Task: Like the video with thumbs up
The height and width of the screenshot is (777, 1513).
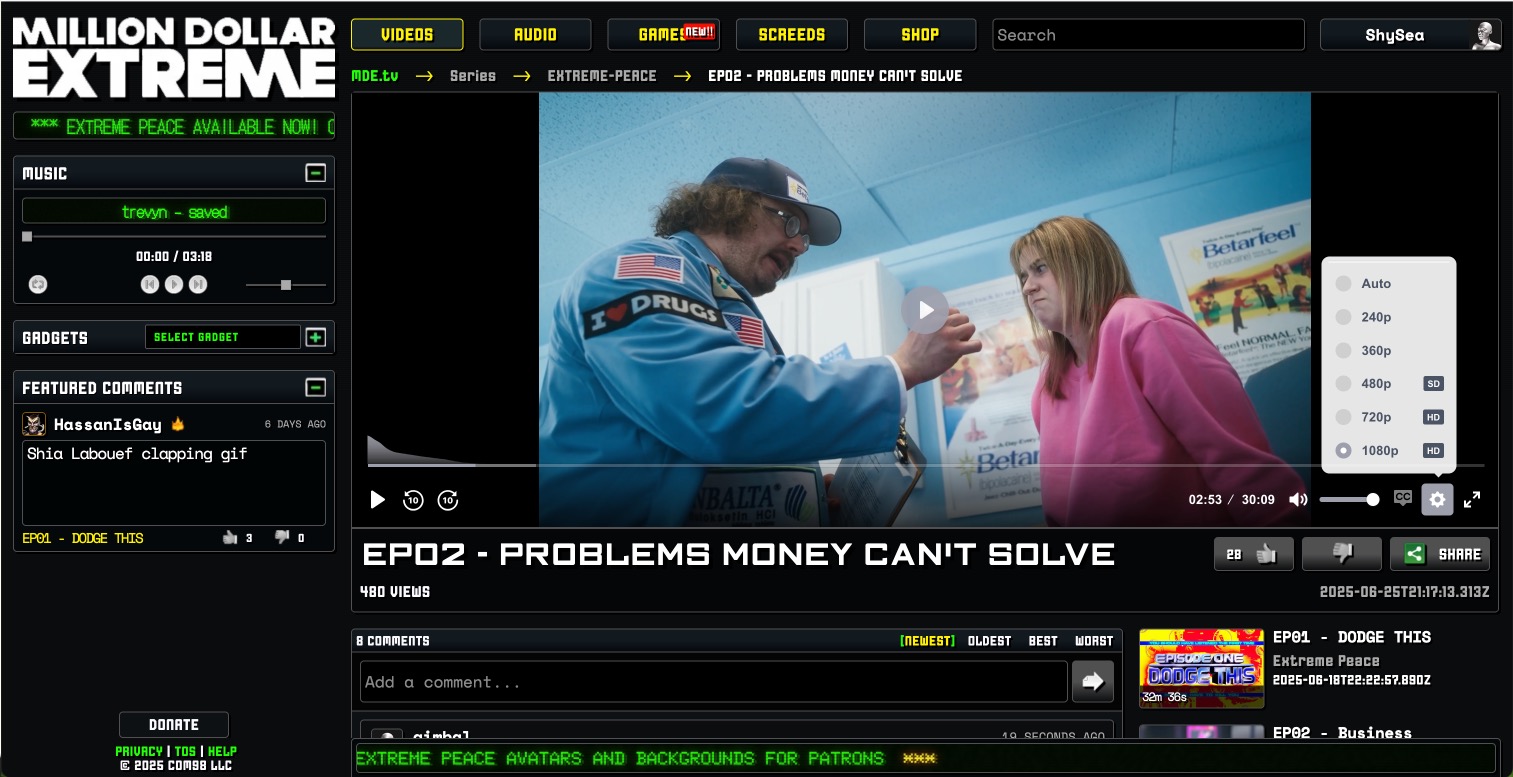Action: pos(1254,554)
